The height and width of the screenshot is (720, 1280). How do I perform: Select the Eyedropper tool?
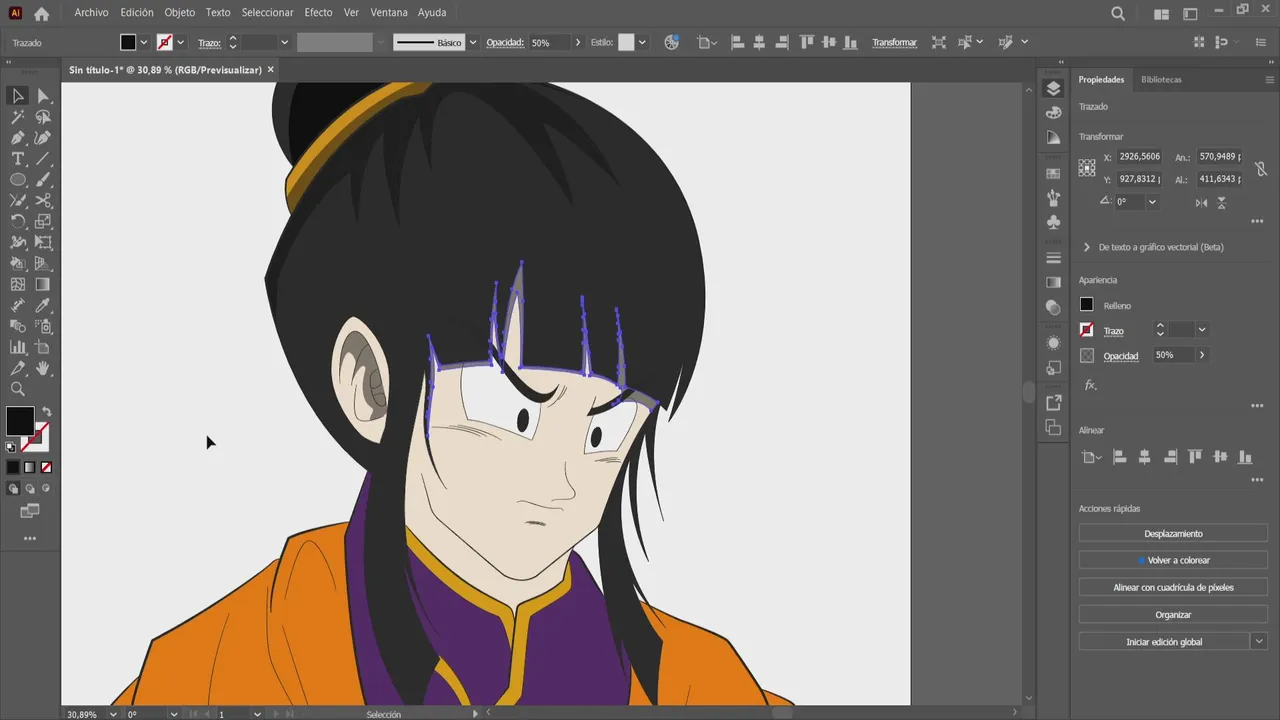pyautogui.click(x=43, y=306)
